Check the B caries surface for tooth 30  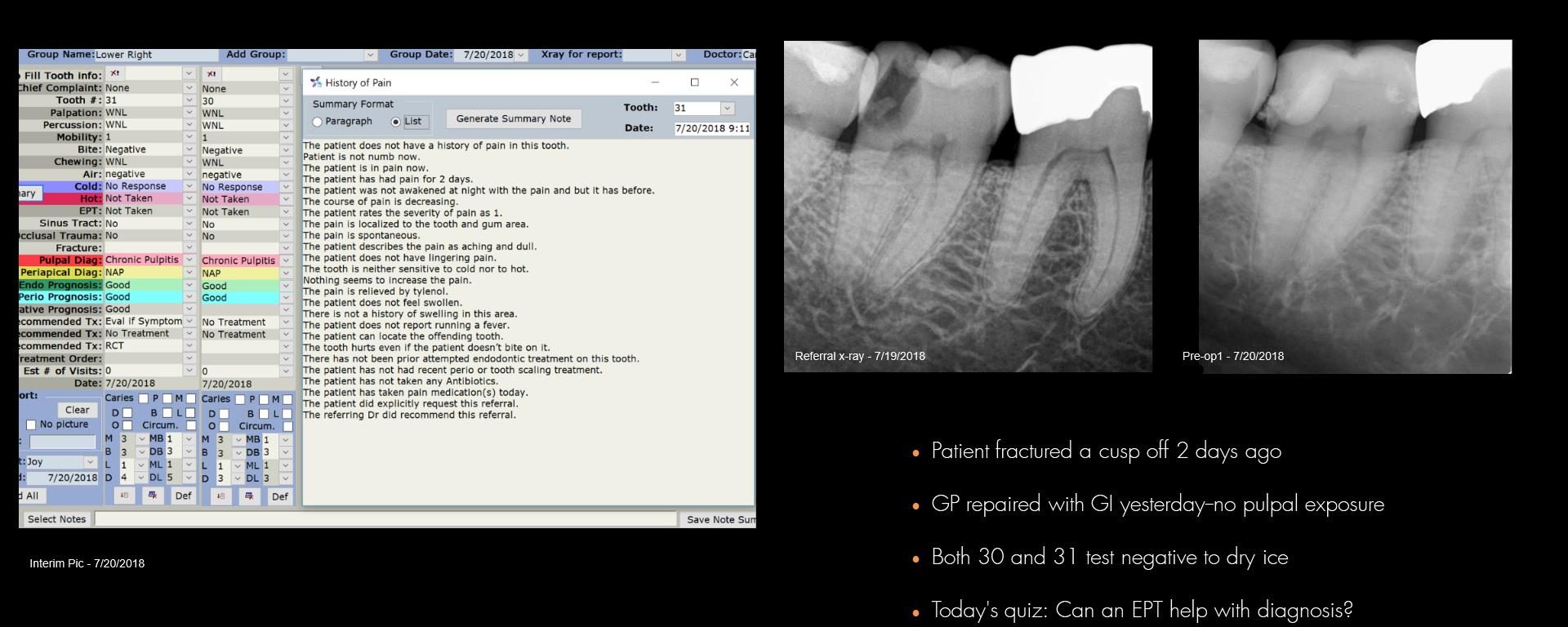tap(264, 414)
